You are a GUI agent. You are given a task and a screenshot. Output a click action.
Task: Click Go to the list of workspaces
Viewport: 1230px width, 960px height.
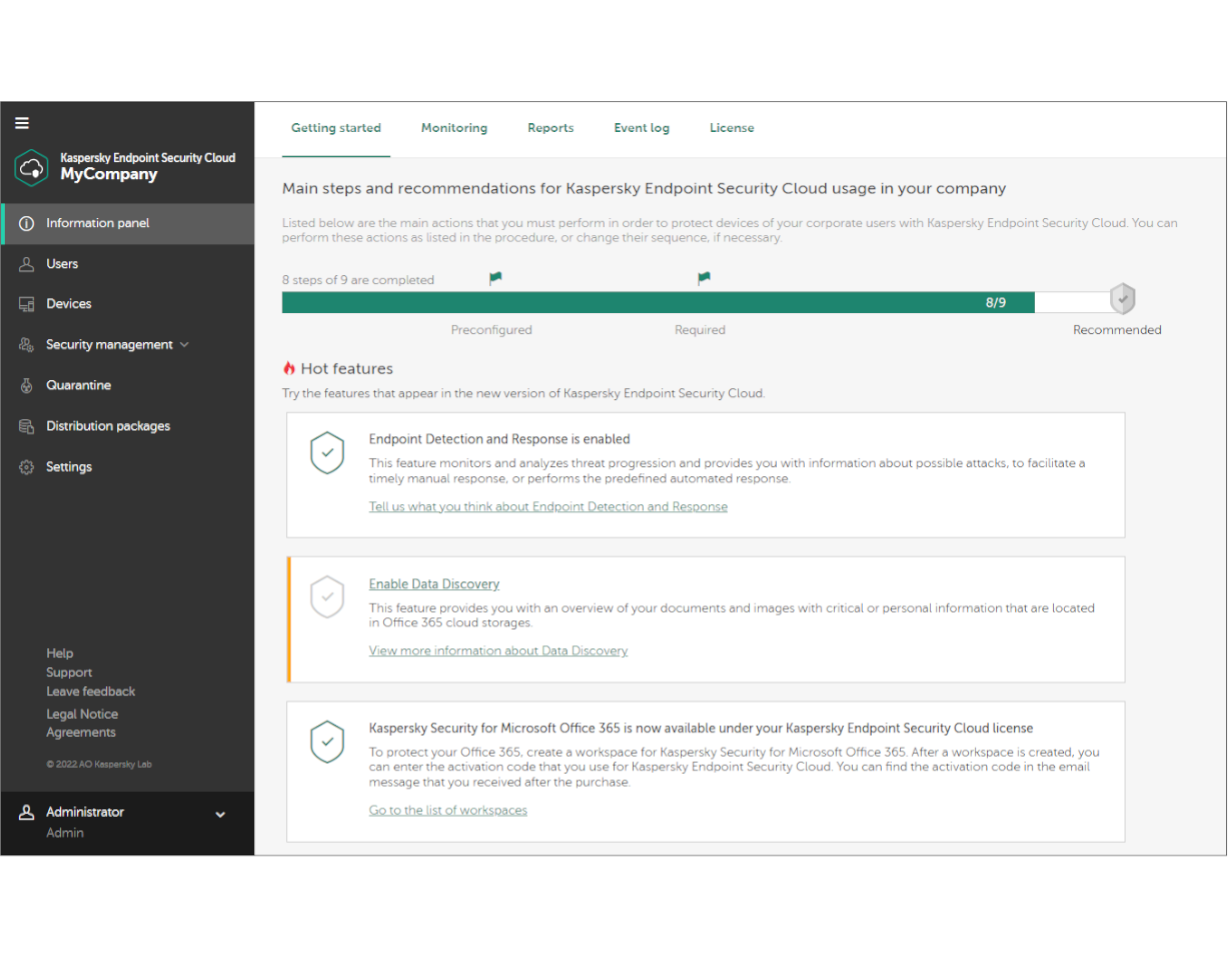(447, 810)
